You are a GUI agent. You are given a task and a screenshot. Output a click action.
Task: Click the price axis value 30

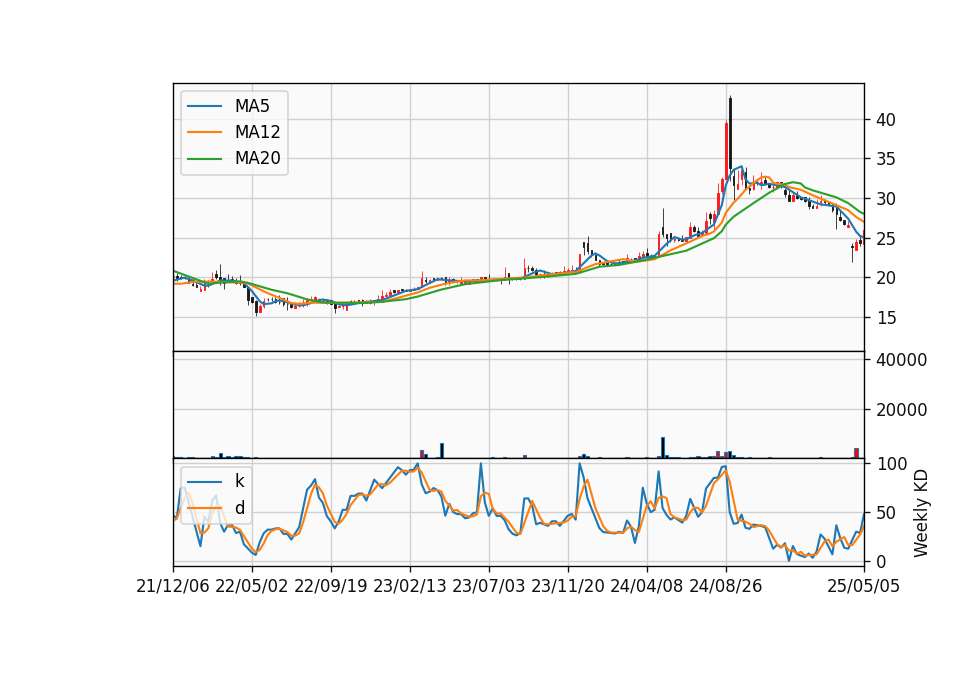[x=885, y=199]
